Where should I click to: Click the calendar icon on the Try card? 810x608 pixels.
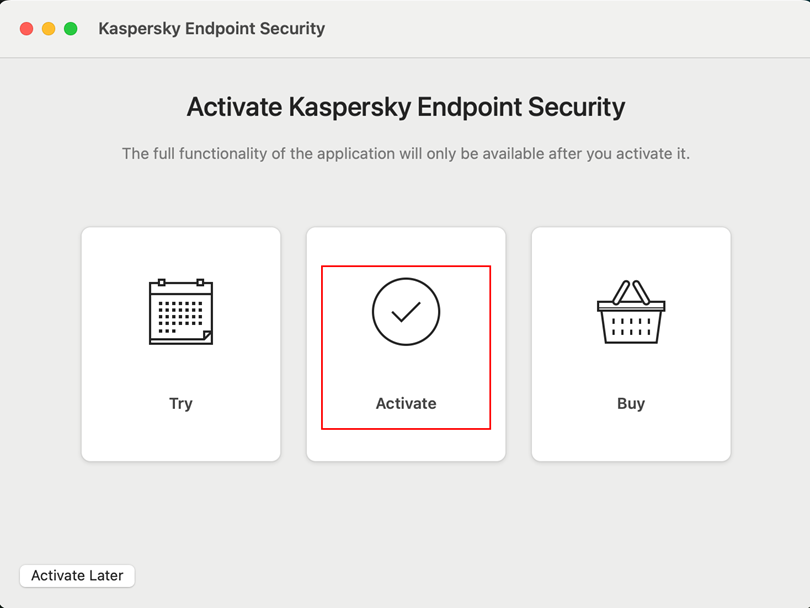pyautogui.click(x=181, y=312)
